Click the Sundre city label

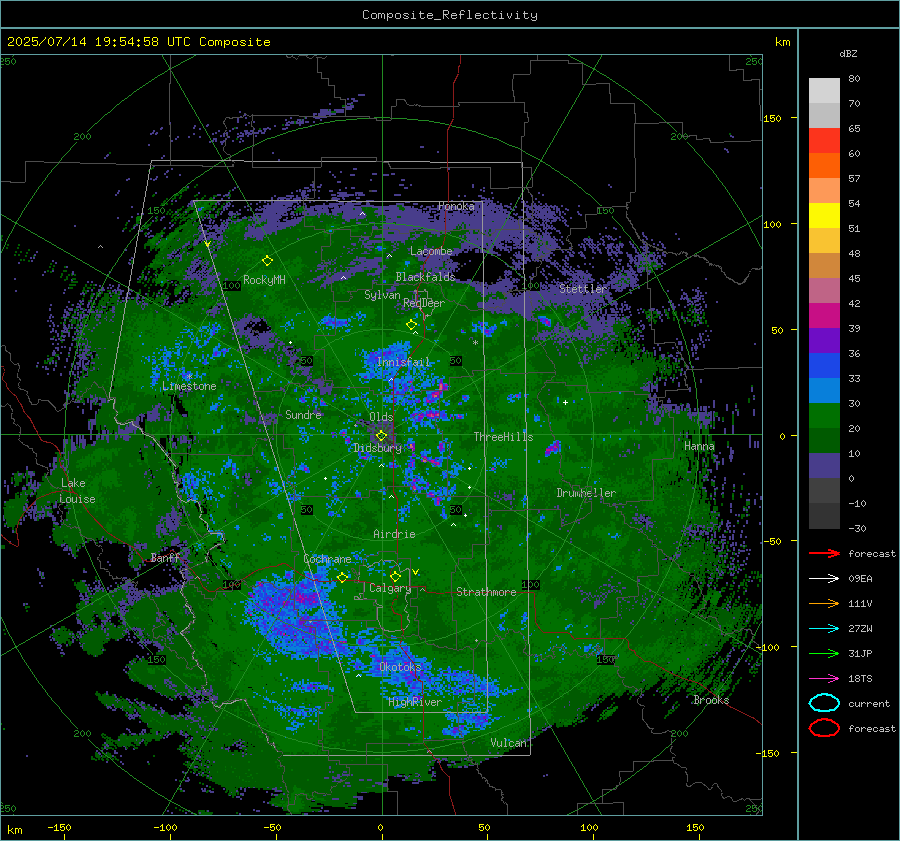pos(303,414)
